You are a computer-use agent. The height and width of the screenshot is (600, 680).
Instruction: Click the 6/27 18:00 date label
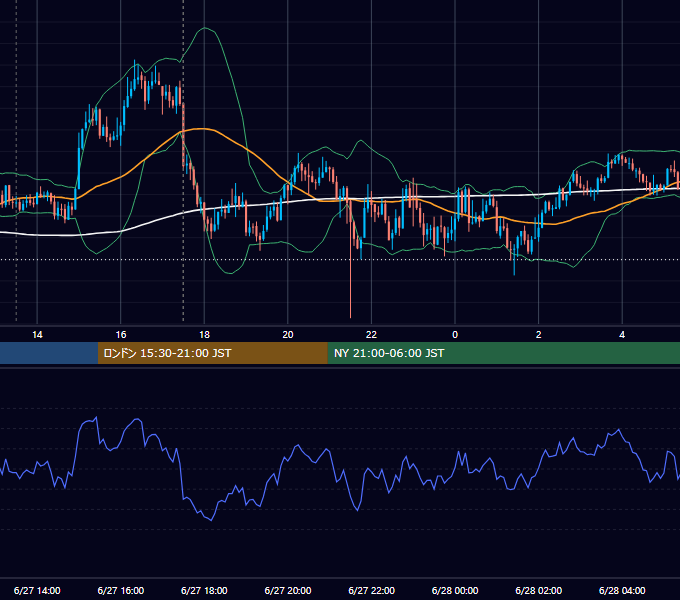[x=204, y=590]
